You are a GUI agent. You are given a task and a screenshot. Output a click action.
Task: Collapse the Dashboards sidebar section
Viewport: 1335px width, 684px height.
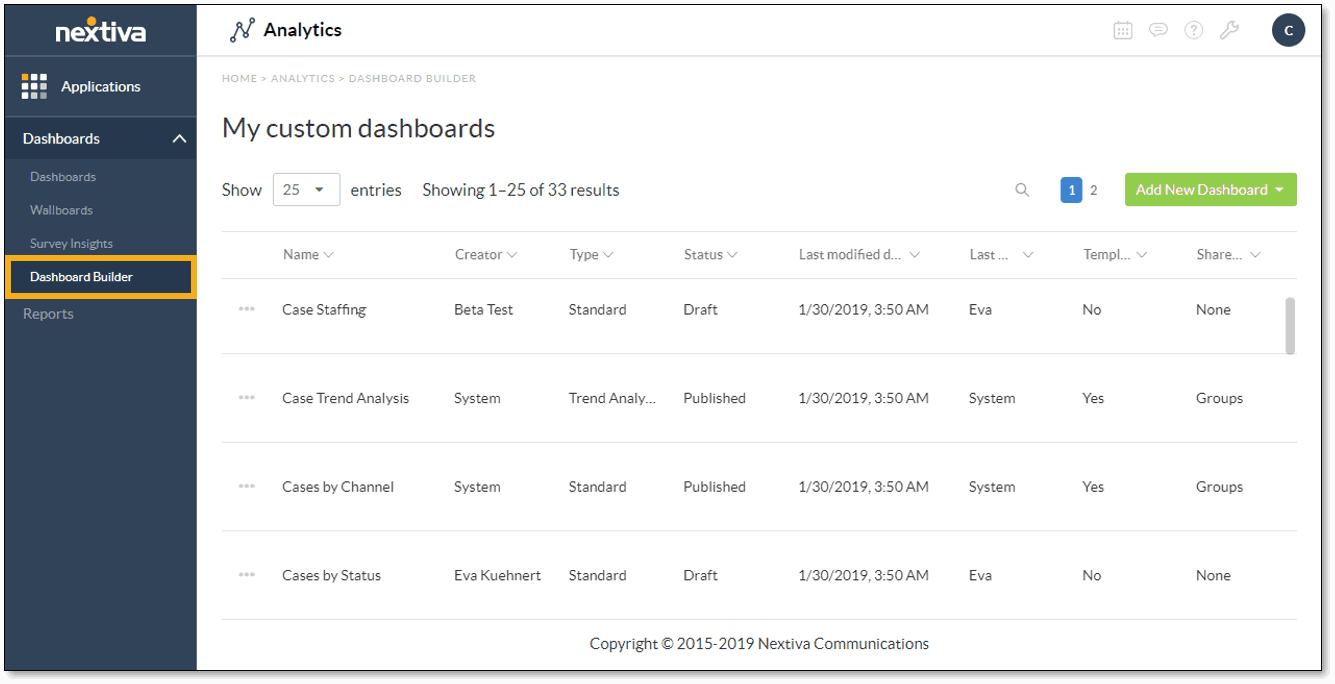point(179,139)
